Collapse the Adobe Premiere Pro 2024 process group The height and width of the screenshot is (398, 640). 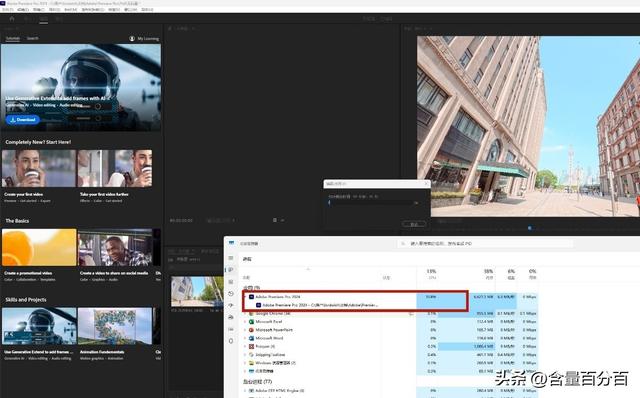coord(245,297)
